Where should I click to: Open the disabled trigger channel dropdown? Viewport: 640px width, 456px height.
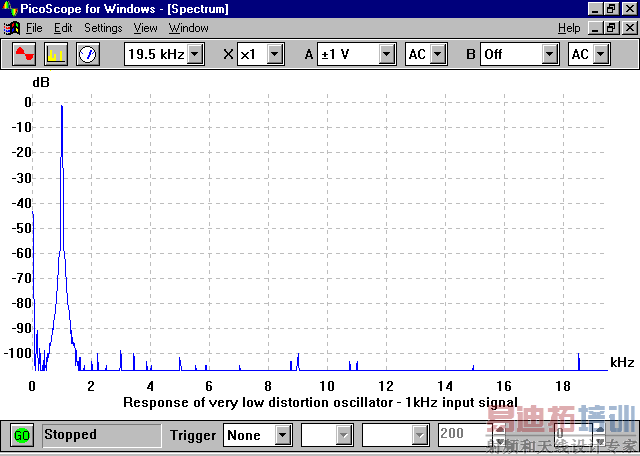coord(343,435)
